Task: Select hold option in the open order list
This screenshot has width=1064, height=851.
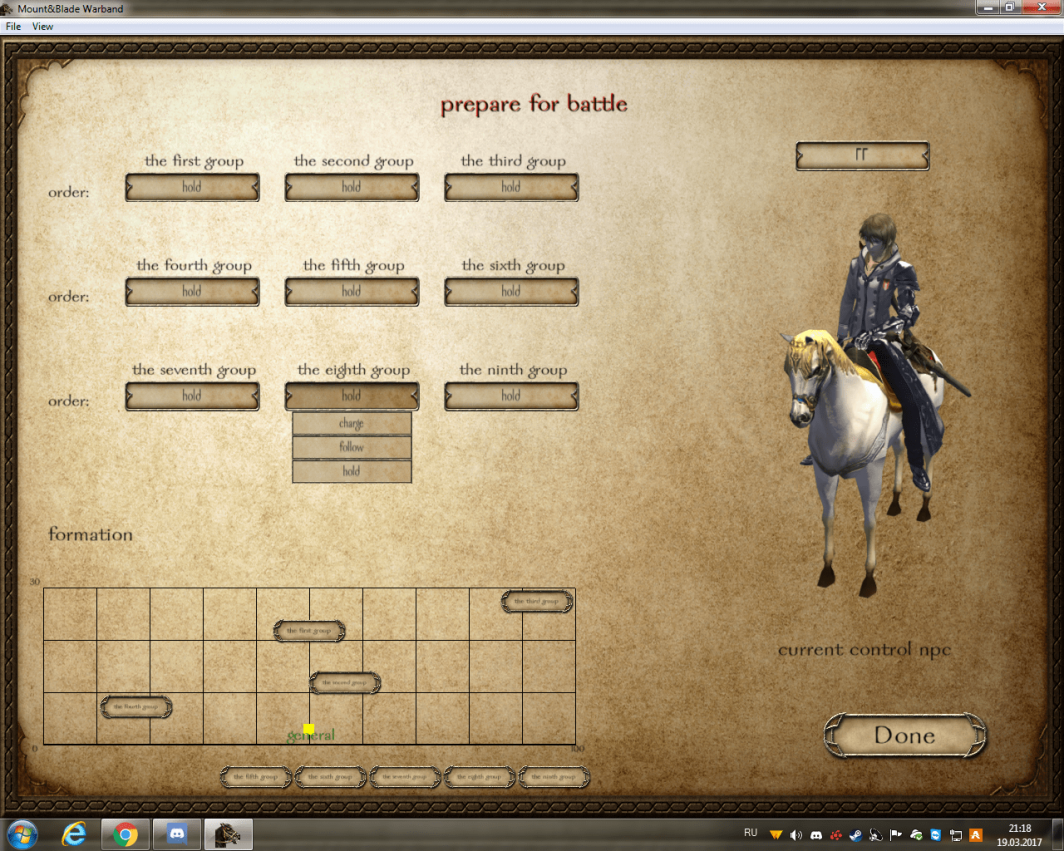Action: (x=351, y=471)
